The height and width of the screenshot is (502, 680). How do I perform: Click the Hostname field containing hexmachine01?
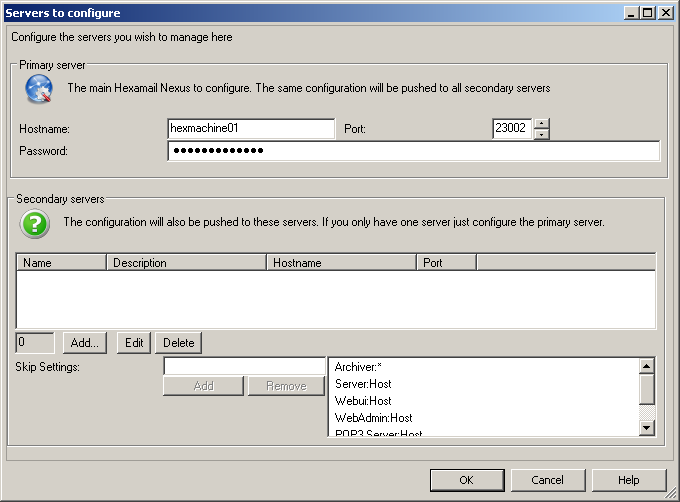click(x=251, y=129)
